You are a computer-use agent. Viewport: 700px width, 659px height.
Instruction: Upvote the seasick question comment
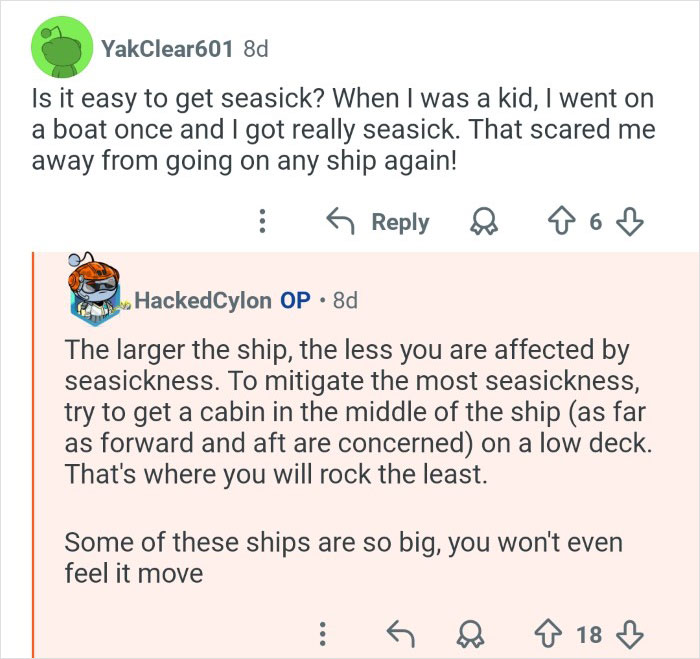(560, 222)
